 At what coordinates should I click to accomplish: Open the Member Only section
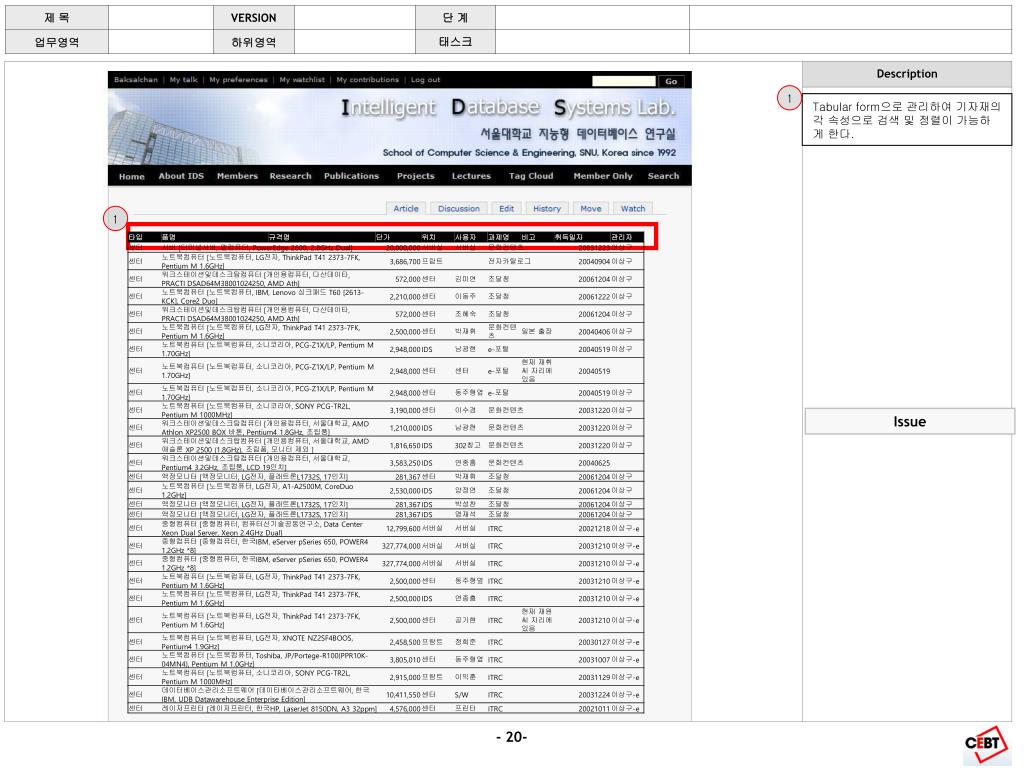603,176
